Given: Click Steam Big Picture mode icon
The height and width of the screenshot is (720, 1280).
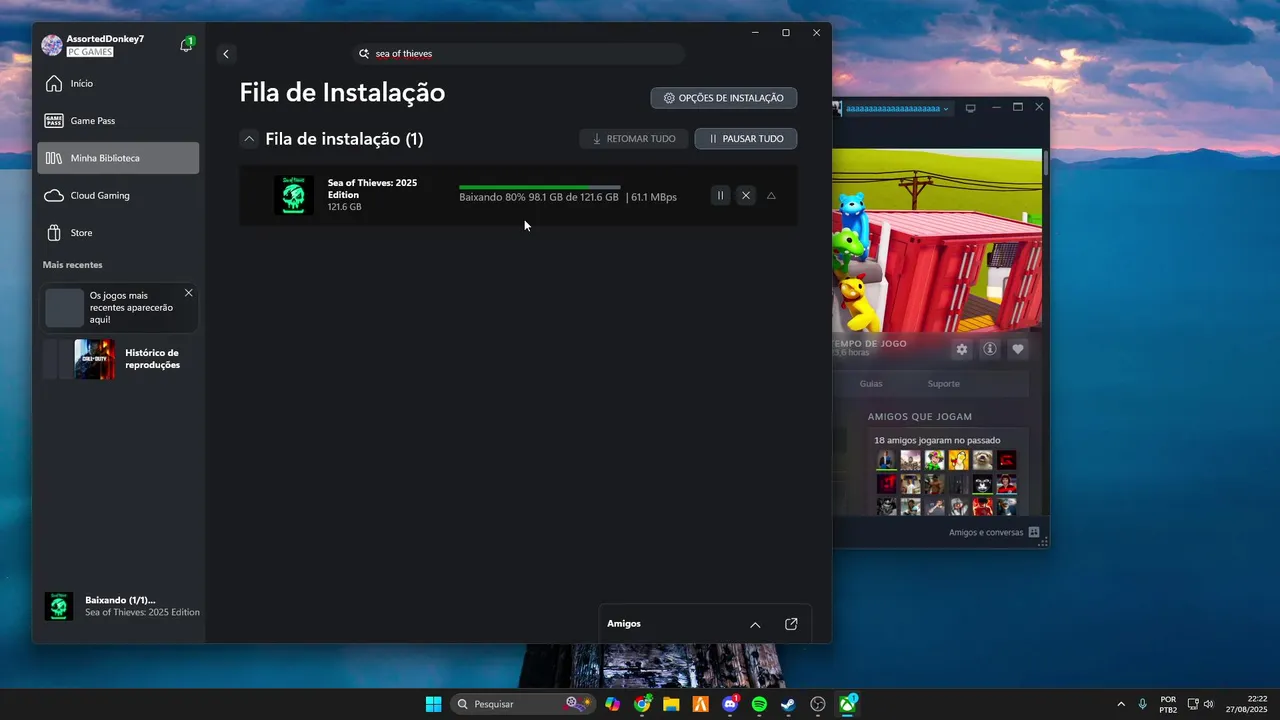Looking at the screenshot, I should point(970,108).
